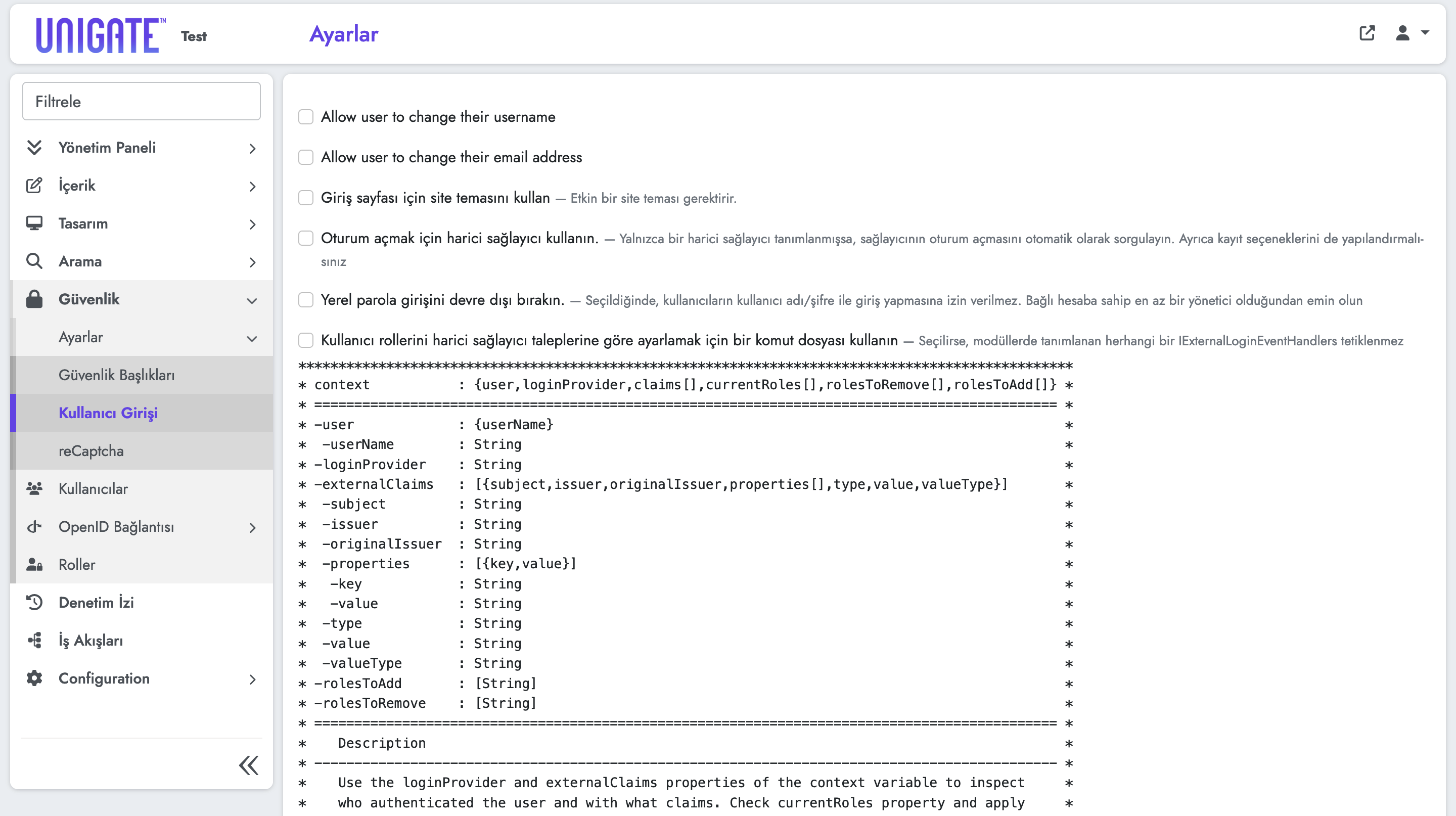Expand the Arama chevron

pyautogui.click(x=252, y=262)
